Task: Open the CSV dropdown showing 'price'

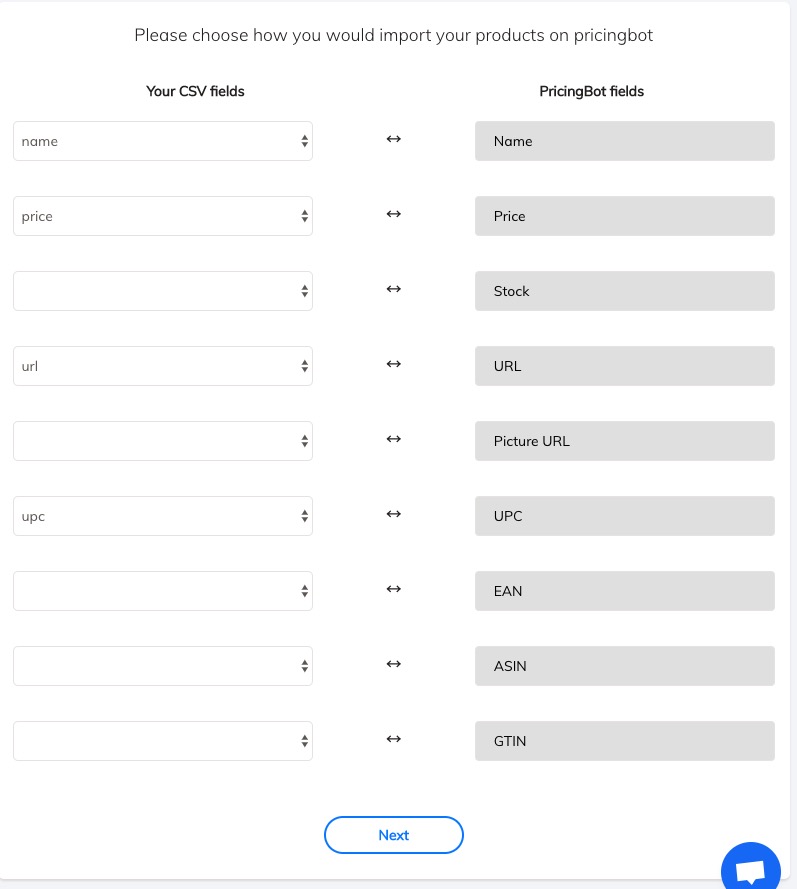Action: coord(163,216)
